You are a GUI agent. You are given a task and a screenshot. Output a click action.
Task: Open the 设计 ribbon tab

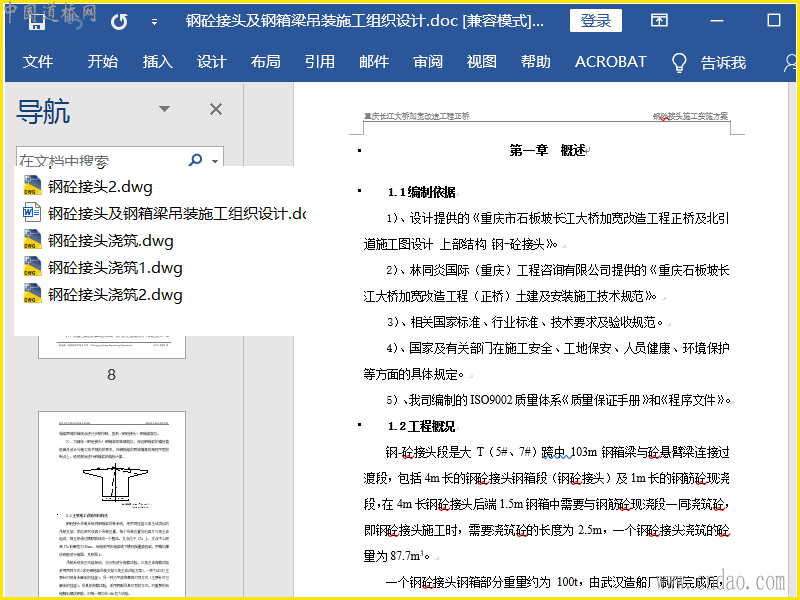point(212,62)
